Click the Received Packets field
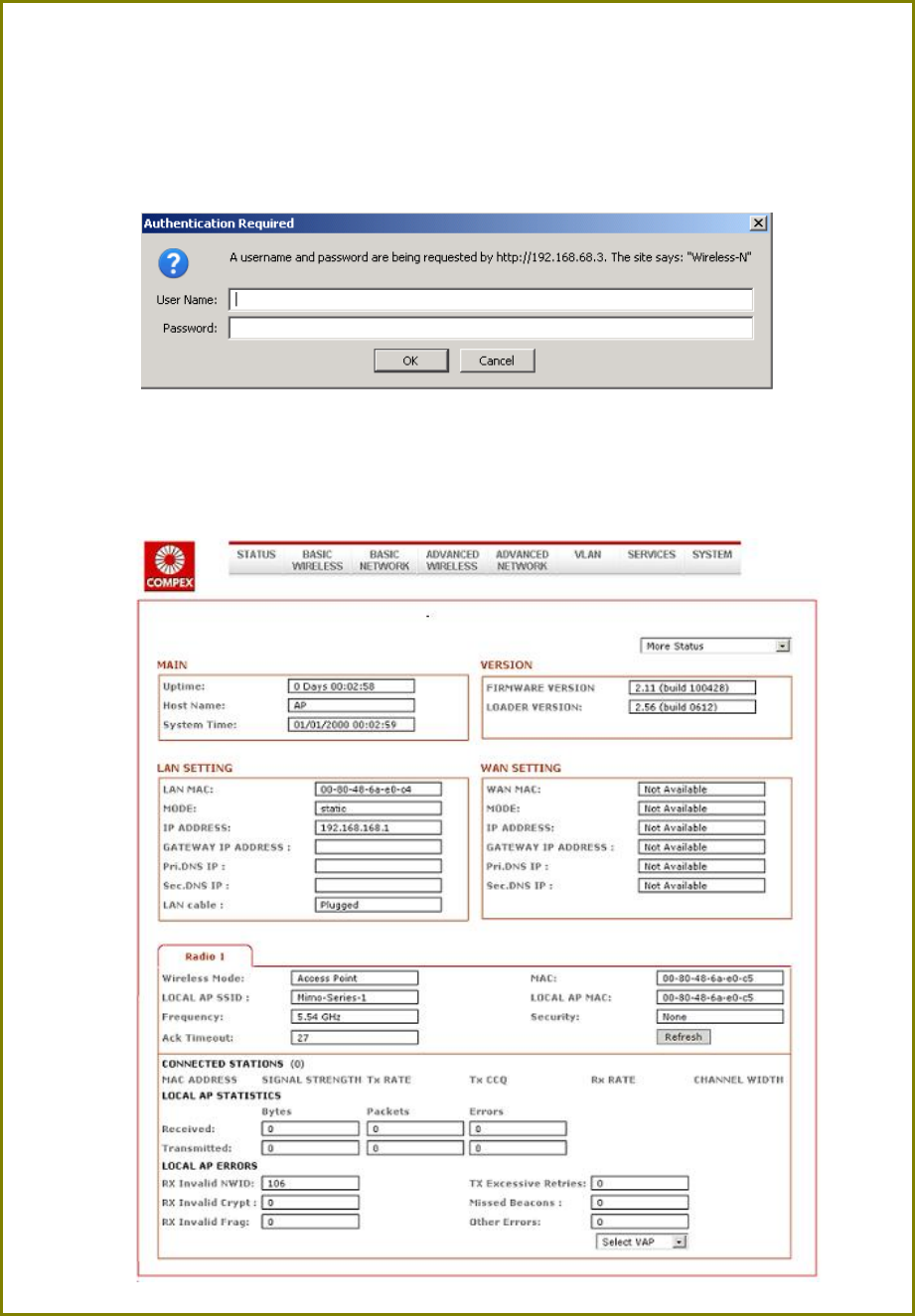 [415, 1129]
